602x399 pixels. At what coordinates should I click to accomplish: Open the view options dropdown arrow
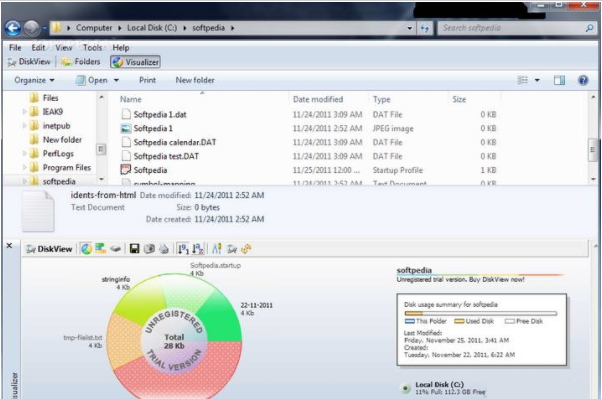click(x=537, y=80)
